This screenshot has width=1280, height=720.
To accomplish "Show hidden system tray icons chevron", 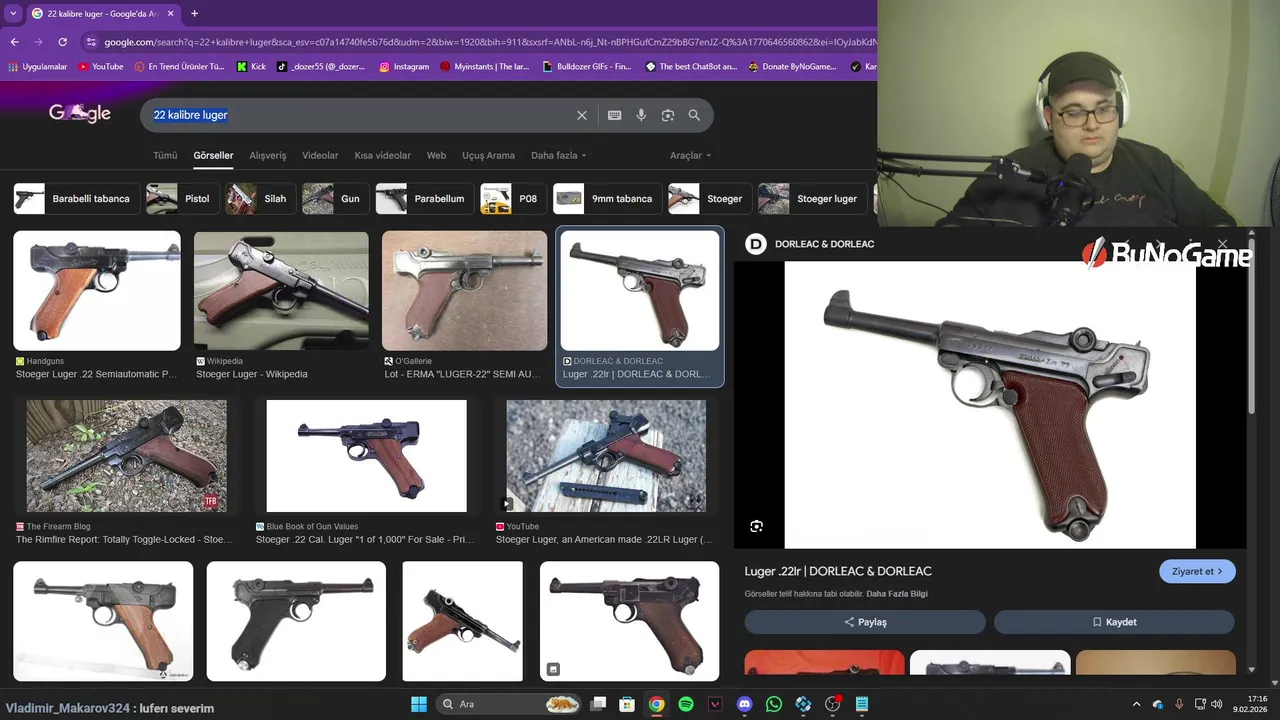I will (x=1136, y=704).
